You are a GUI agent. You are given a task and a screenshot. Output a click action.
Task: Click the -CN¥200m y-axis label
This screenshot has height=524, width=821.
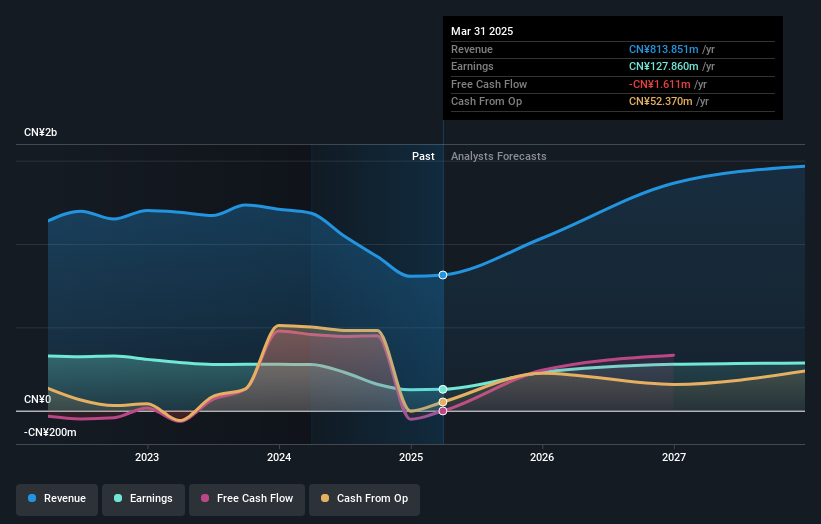coord(50,432)
